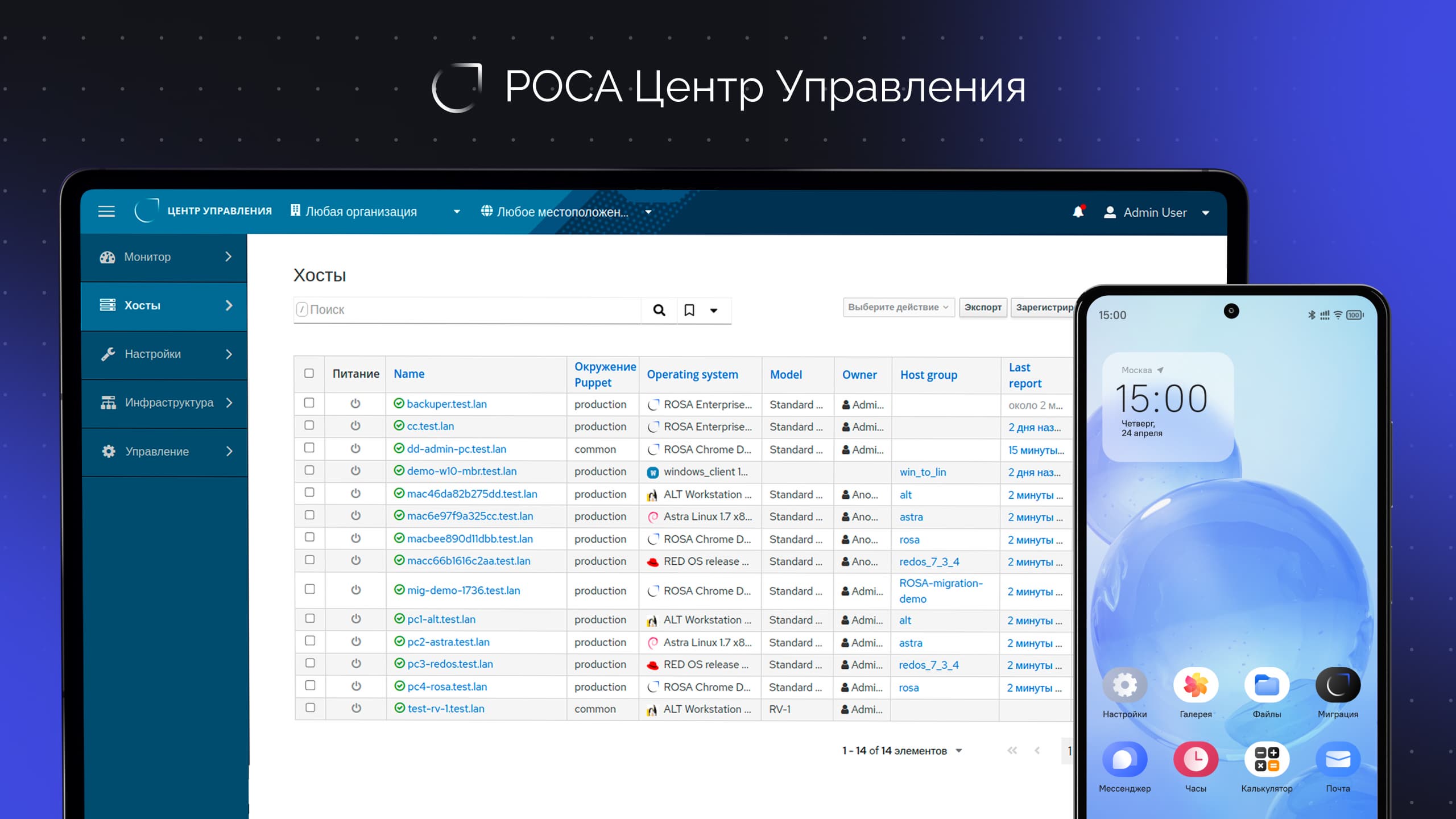
Task: Click the search magnifier icon
Action: pos(659,310)
